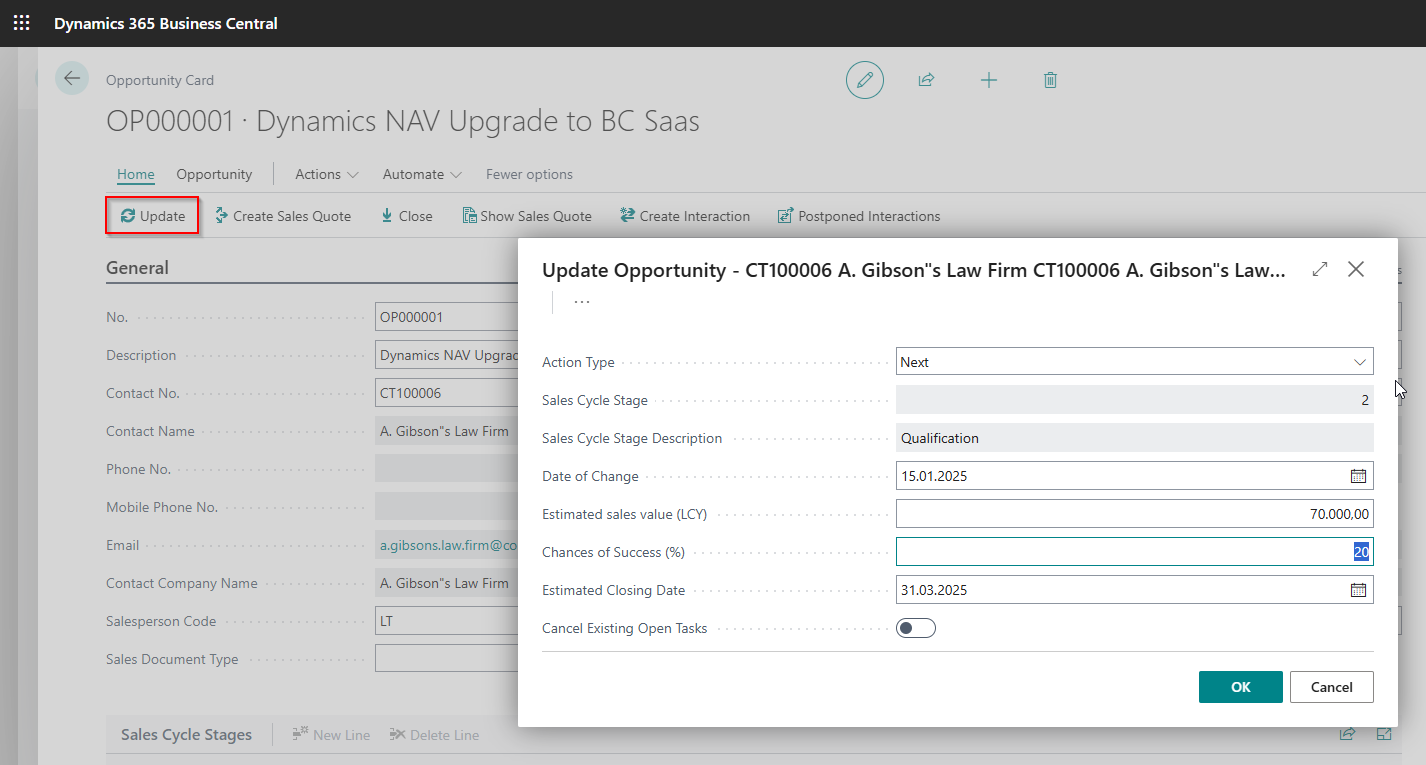The width and height of the screenshot is (1426, 765).
Task: Expand the dialog to full screen
Action: pos(1320,269)
